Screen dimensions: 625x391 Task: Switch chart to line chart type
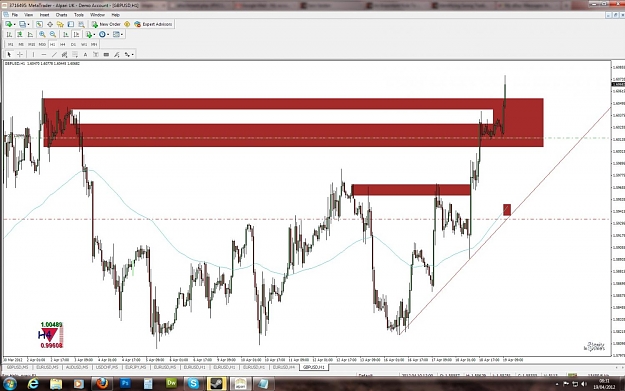(x=30, y=34)
